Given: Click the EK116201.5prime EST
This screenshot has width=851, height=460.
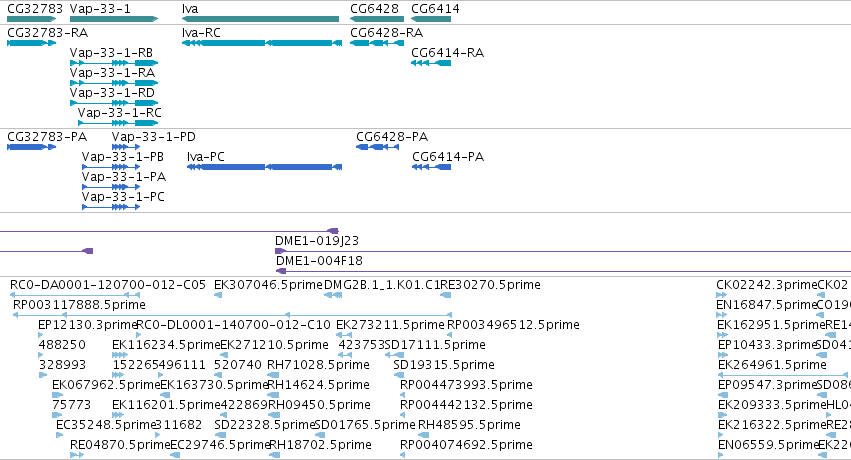Looking at the screenshot, I should pyautogui.click(x=118, y=416).
